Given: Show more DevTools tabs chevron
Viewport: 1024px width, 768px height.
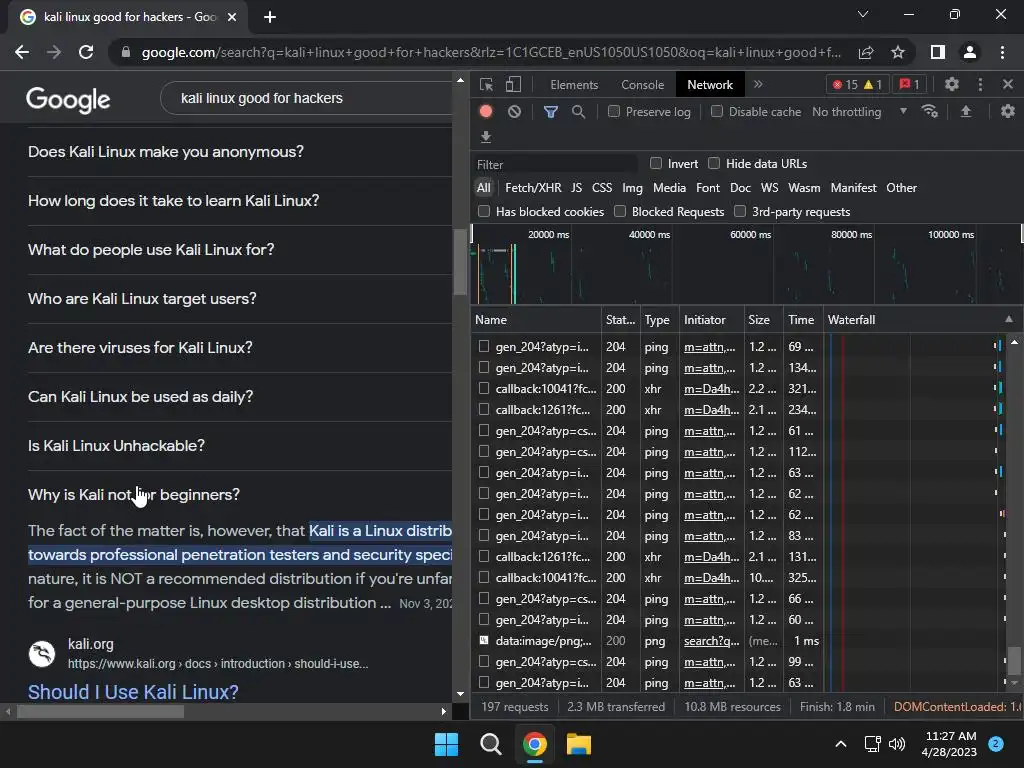Looking at the screenshot, I should point(758,84).
